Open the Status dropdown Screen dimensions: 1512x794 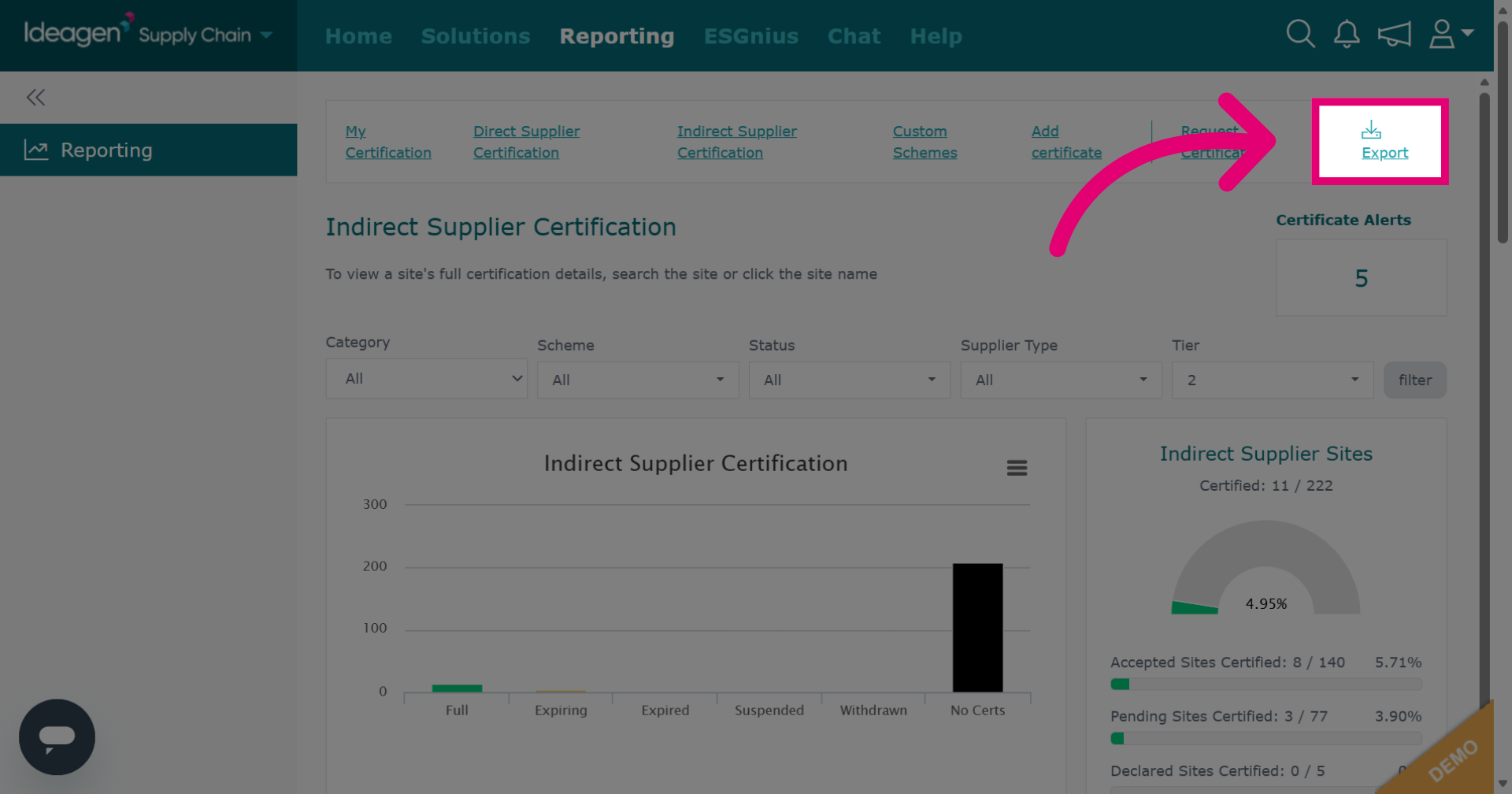click(850, 380)
